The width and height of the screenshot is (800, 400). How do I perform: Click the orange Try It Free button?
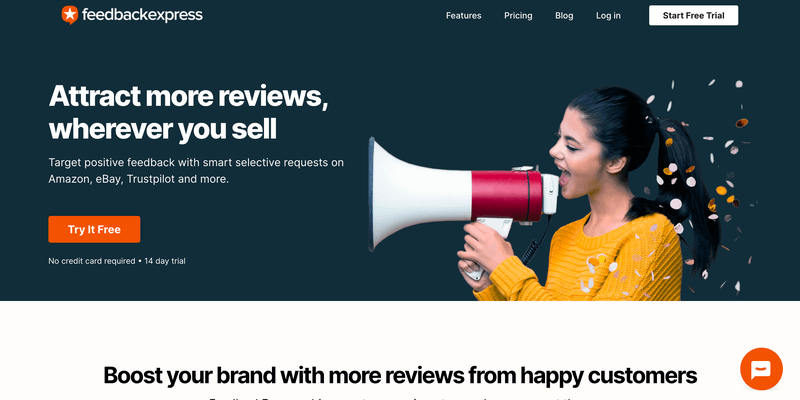(94, 229)
